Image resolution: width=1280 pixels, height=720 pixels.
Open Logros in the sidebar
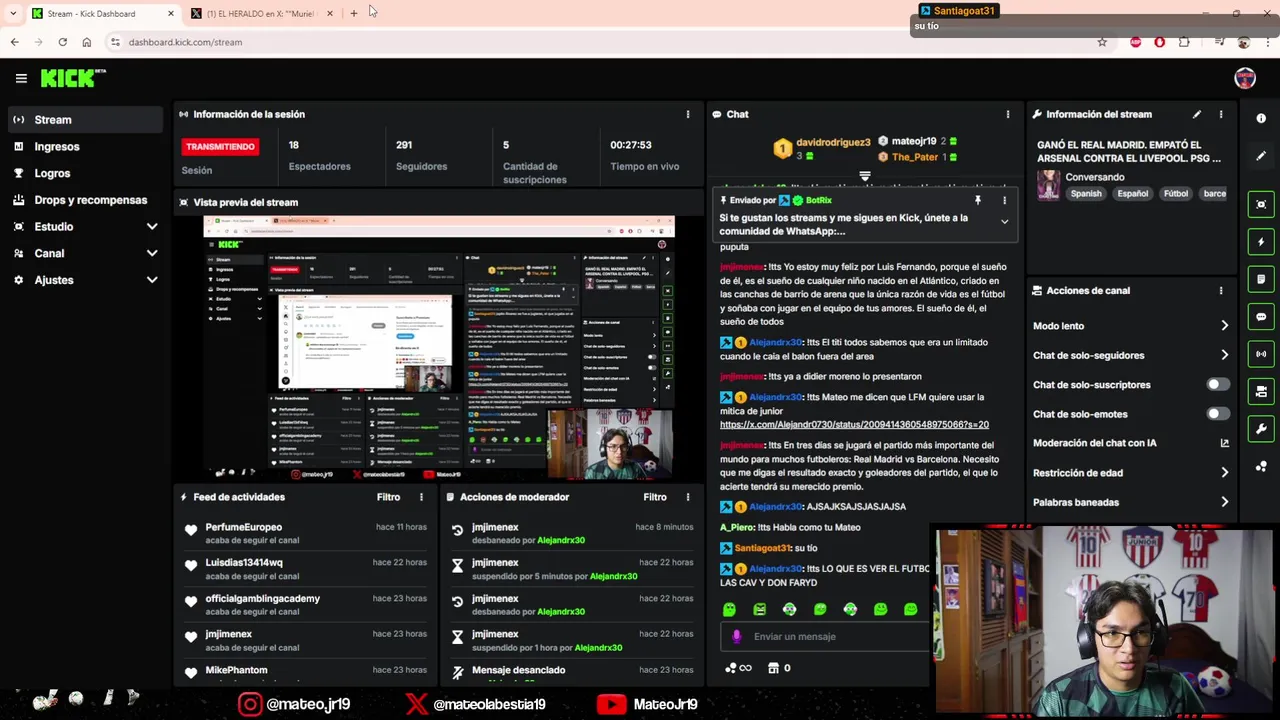pos(84,173)
